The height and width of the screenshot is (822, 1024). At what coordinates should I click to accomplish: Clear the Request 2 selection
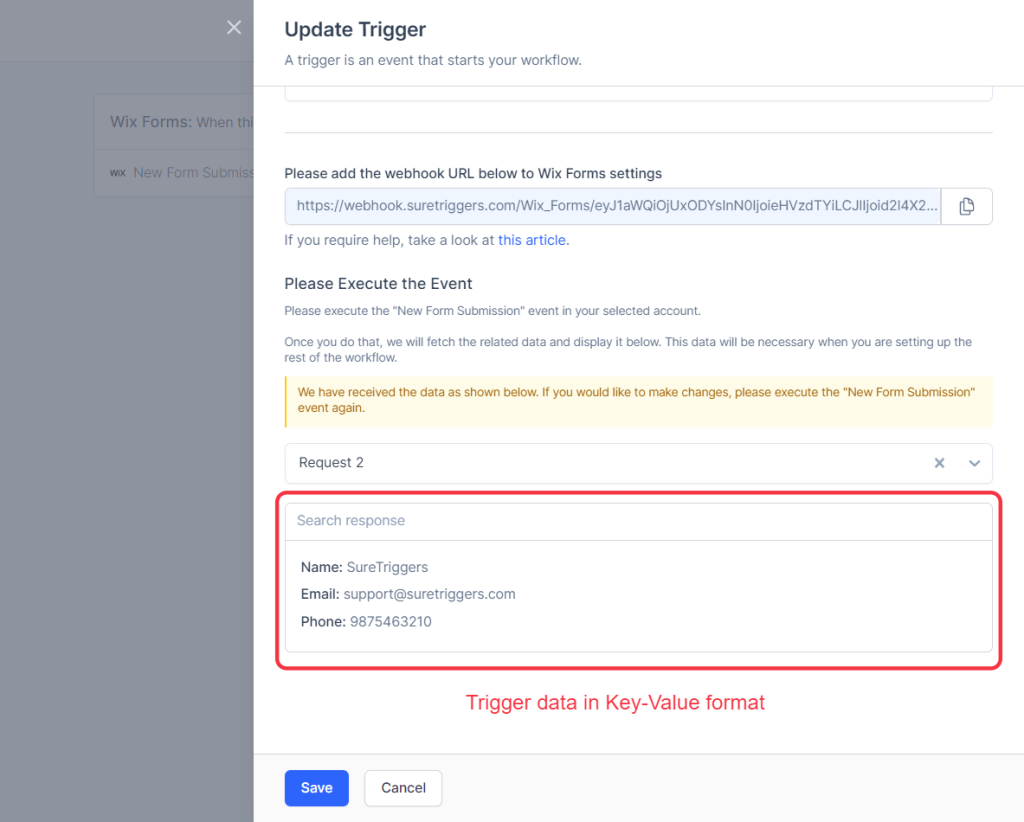pyautogui.click(x=939, y=463)
